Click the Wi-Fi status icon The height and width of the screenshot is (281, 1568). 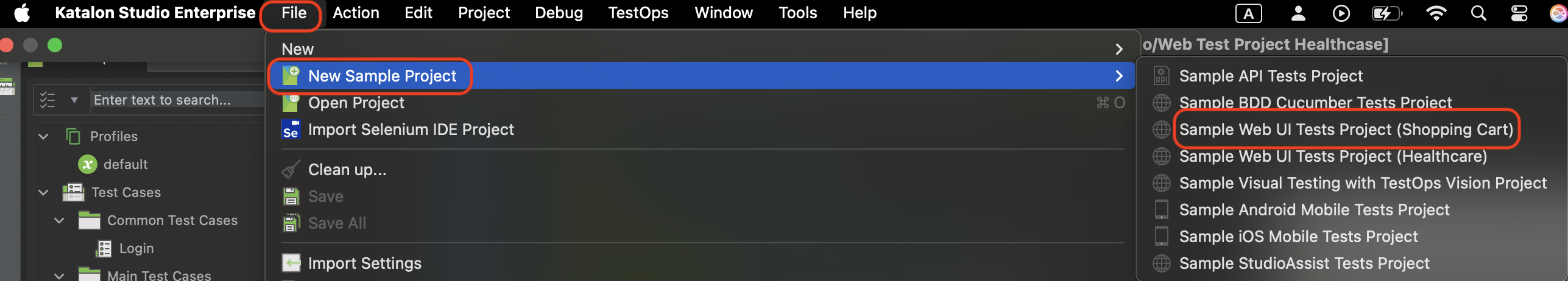coord(1436,13)
